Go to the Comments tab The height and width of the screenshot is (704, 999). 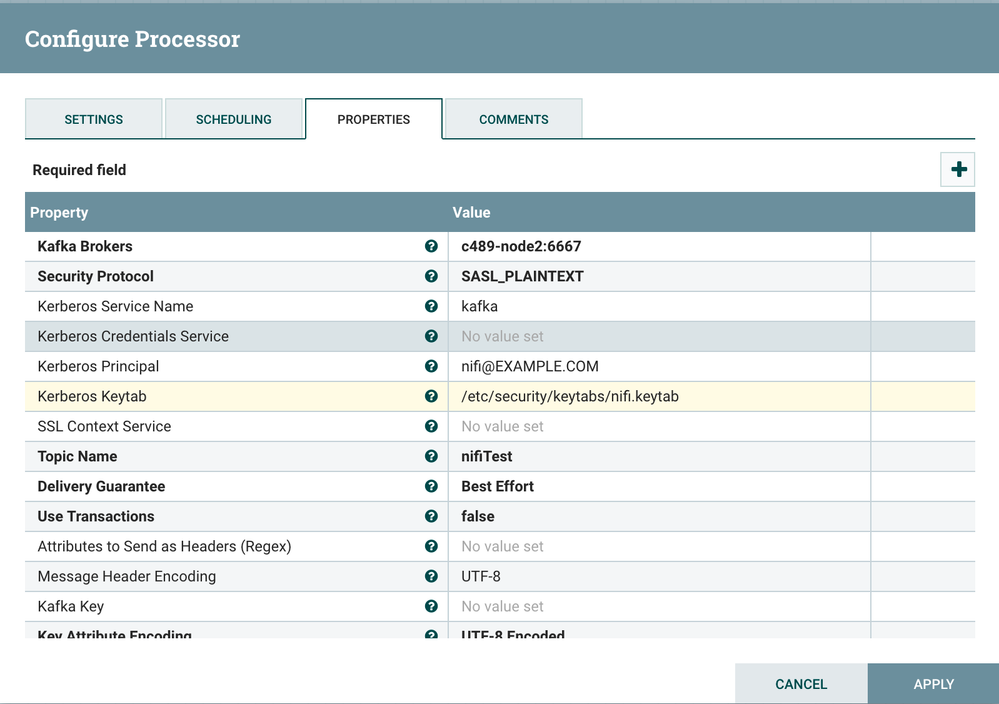(x=513, y=119)
